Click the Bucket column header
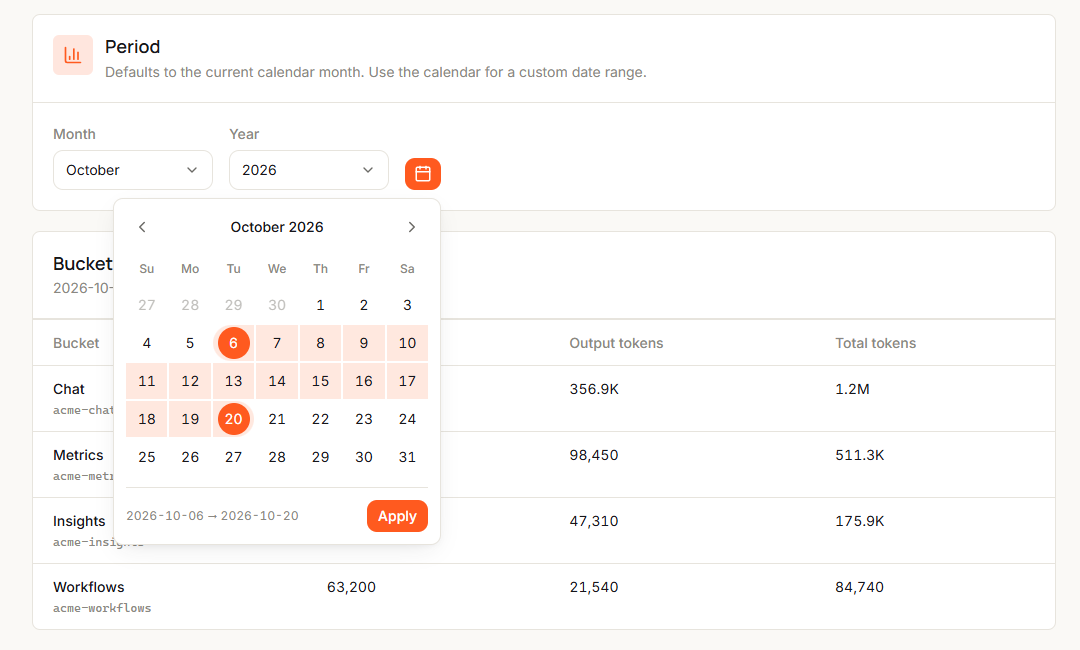Image resolution: width=1080 pixels, height=650 pixels. [x=76, y=343]
